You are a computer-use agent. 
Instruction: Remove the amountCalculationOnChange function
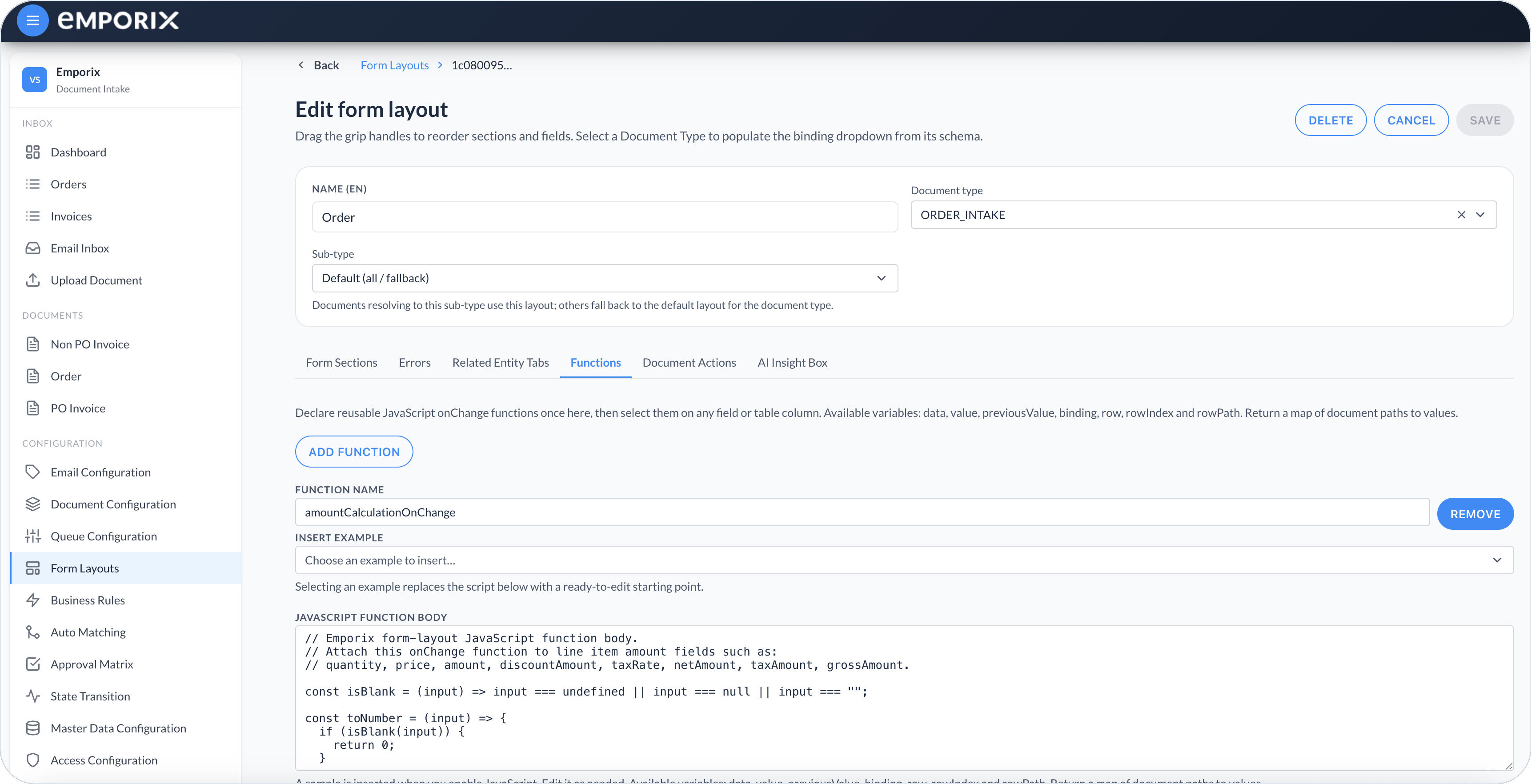tap(1475, 513)
